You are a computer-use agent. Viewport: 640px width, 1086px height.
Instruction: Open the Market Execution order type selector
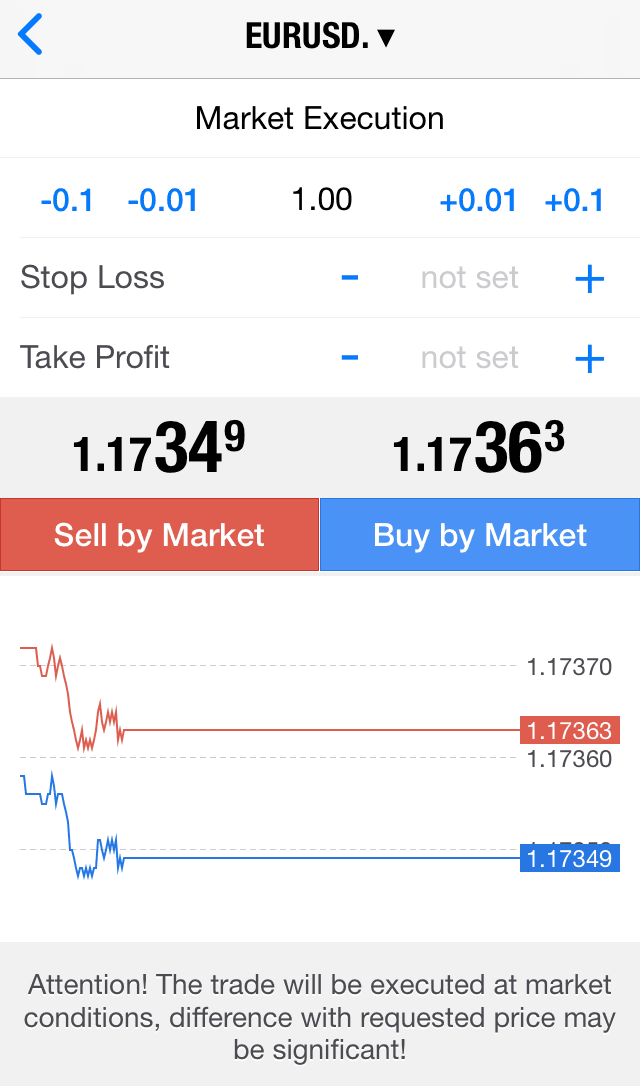[319, 118]
